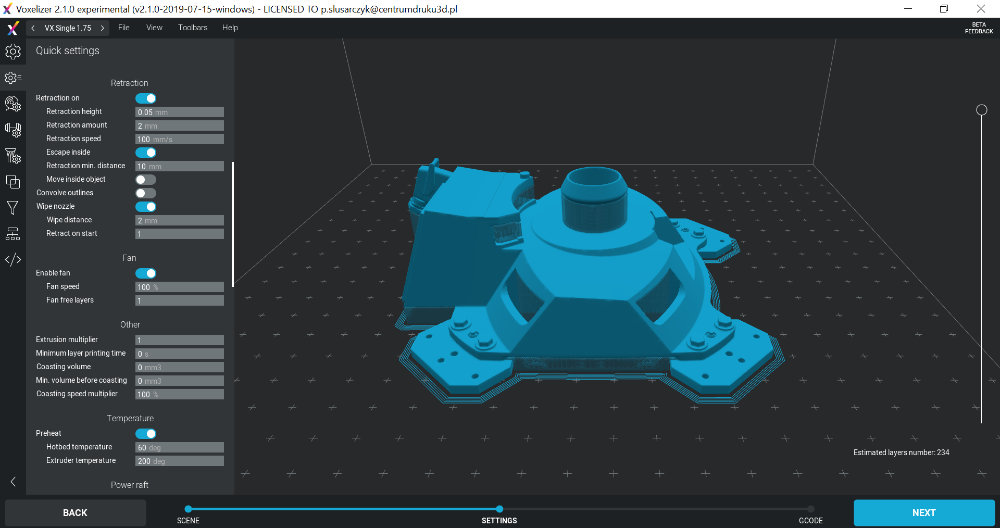Disable the Retraction on toggle
The width and height of the screenshot is (1000, 528).
pos(146,98)
